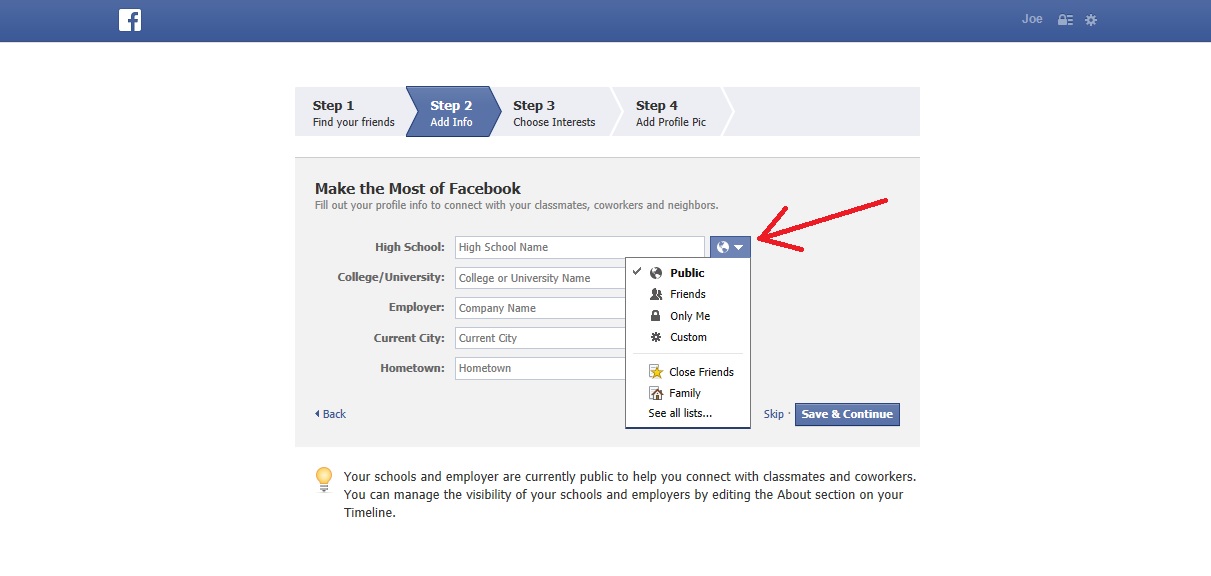The width and height of the screenshot is (1211, 576).
Task: Click the house icon for Family list
Action: [656, 393]
